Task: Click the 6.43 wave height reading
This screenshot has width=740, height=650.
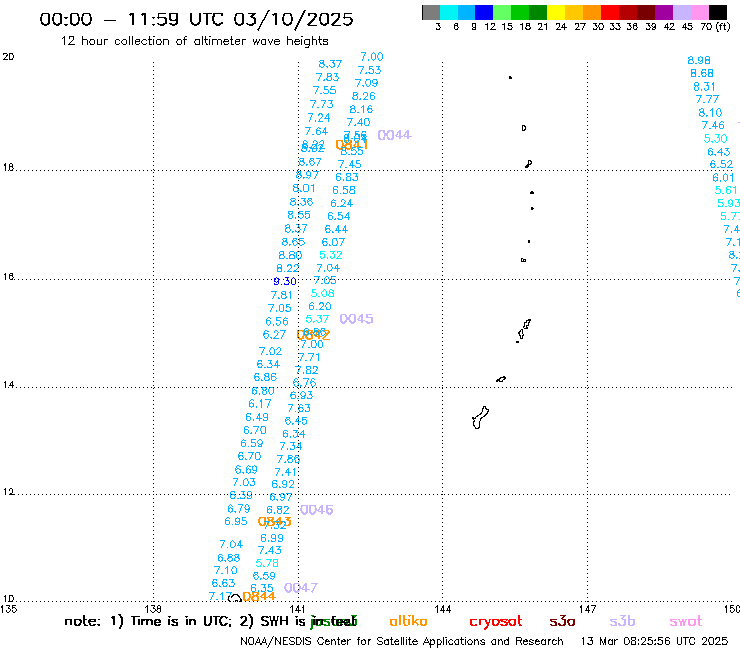Action: (719, 152)
